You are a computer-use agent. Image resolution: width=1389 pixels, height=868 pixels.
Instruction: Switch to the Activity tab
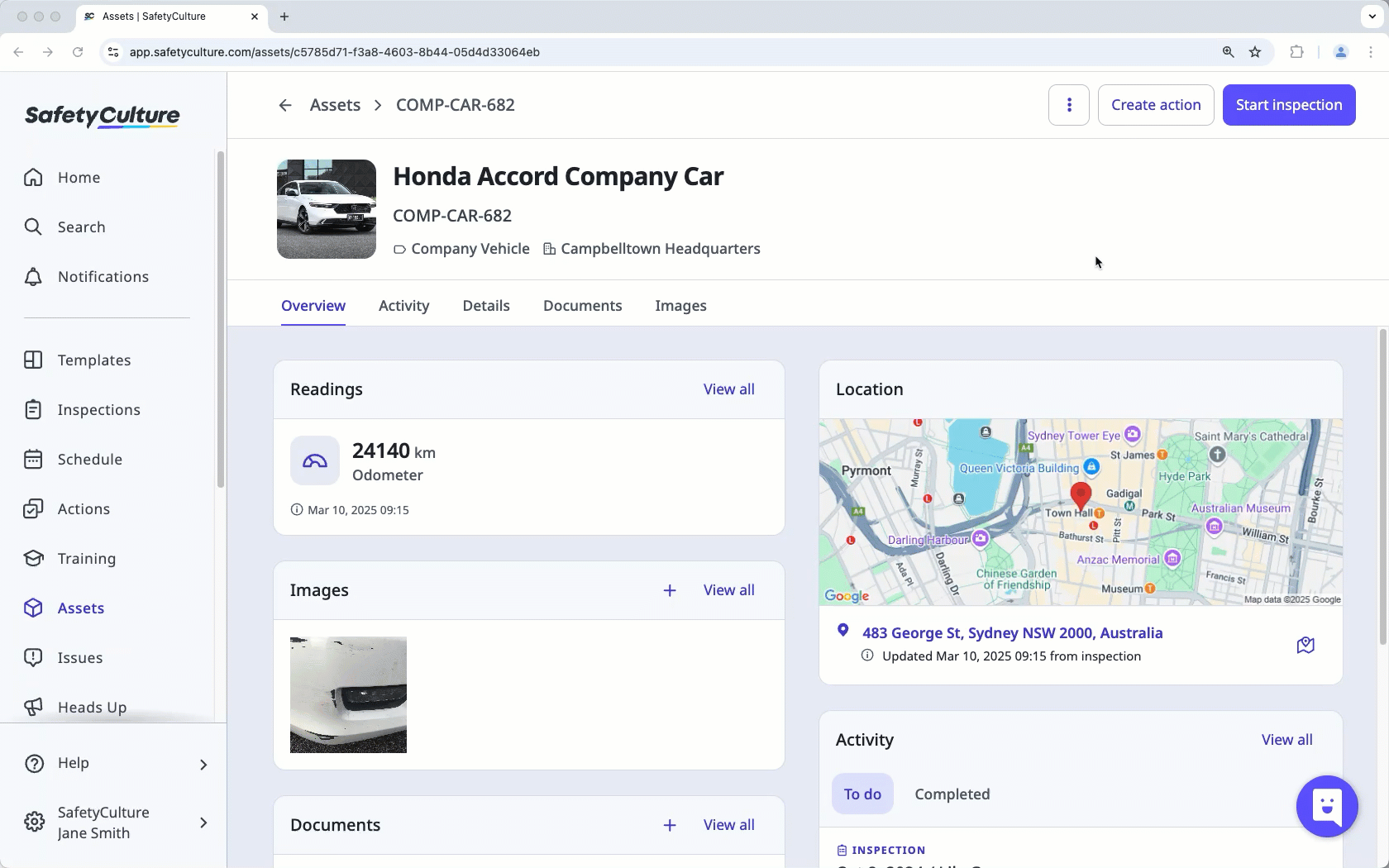click(404, 306)
